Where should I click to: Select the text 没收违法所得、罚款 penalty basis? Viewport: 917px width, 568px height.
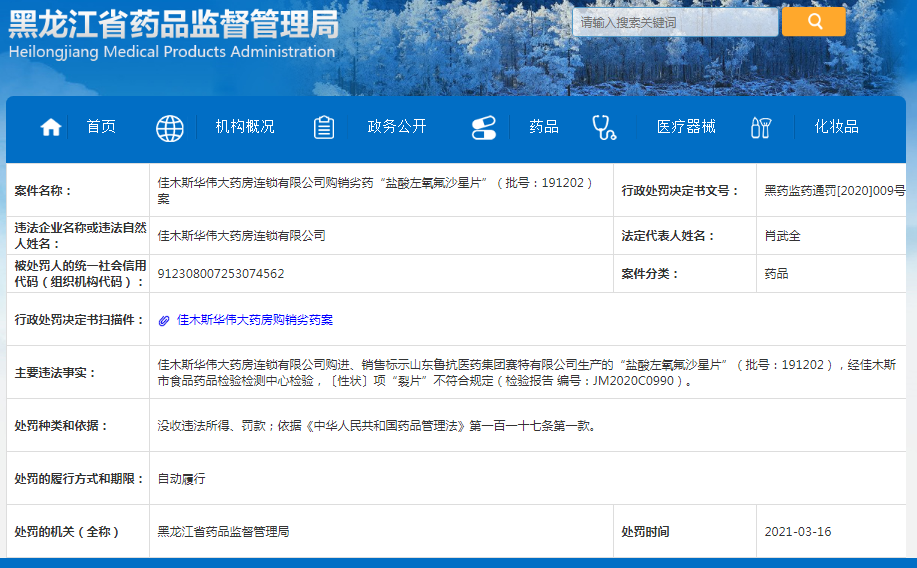pyautogui.click(x=377, y=425)
